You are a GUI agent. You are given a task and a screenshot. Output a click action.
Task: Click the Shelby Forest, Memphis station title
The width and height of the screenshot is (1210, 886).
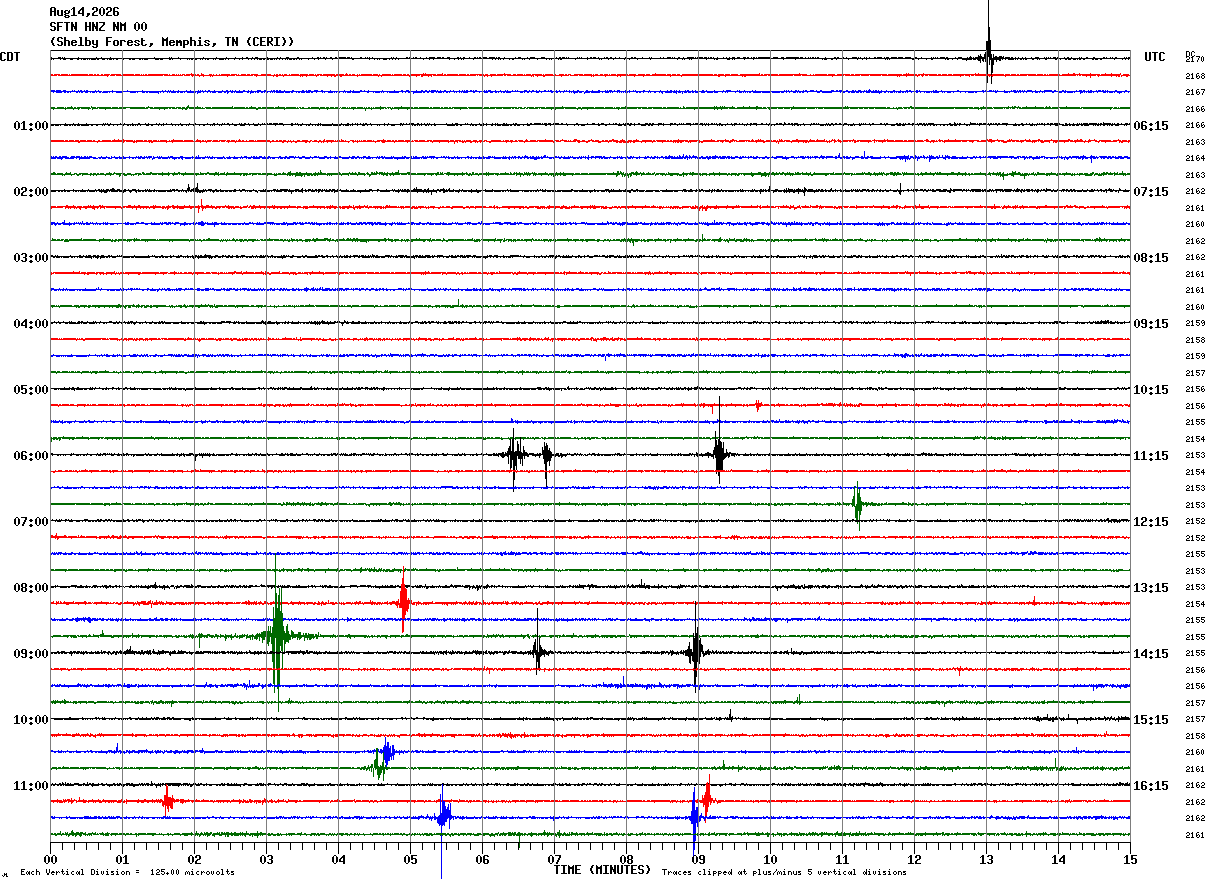click(172, 42)
